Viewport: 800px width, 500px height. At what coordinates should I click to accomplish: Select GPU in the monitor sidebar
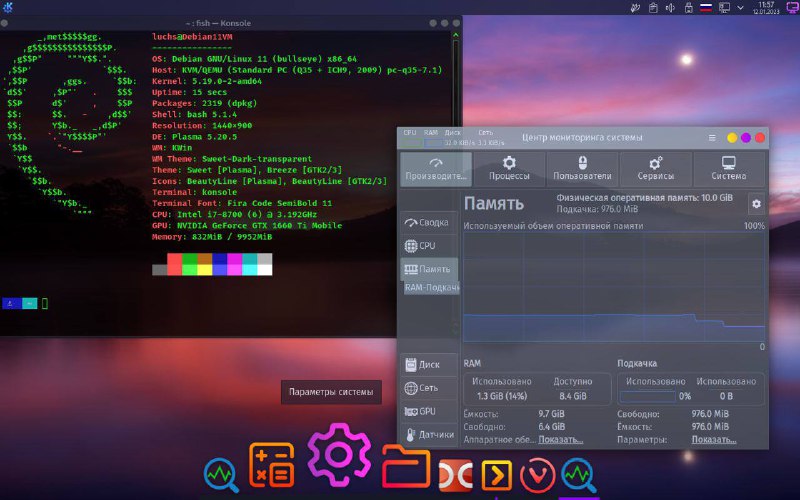(x=429, y=411)
